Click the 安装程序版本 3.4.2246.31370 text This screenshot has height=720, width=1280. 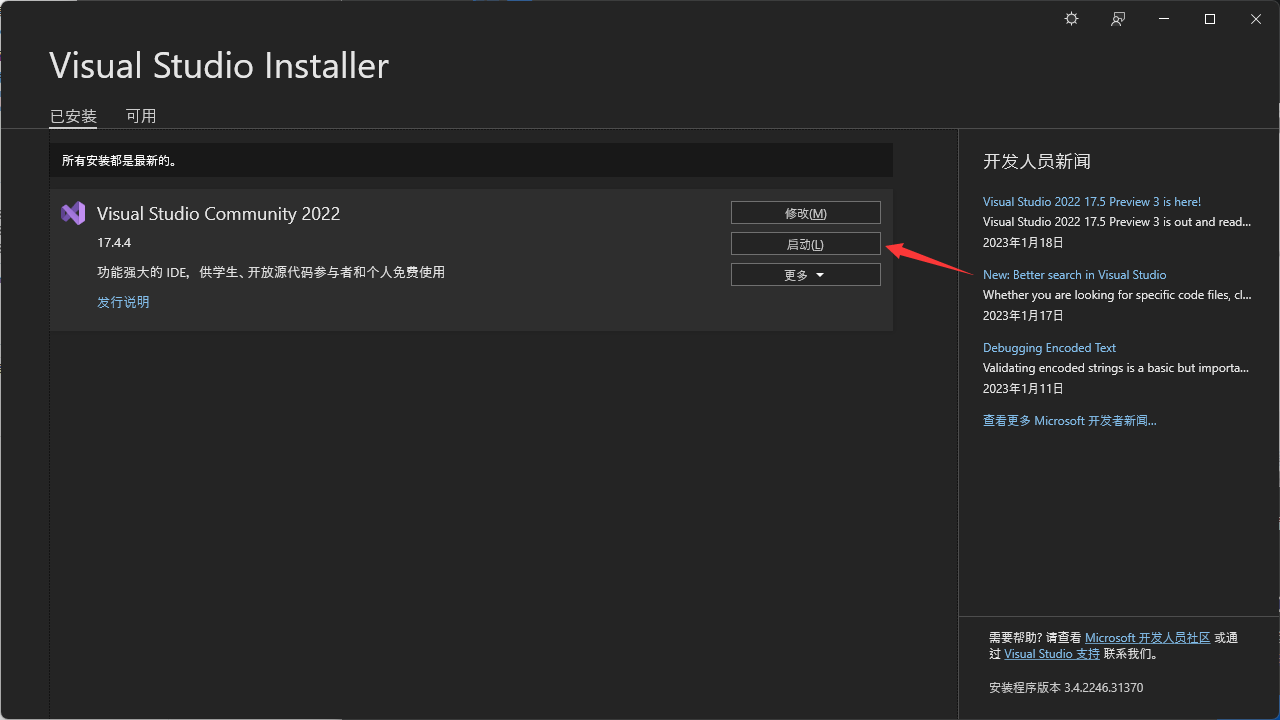pos(1066,688)
